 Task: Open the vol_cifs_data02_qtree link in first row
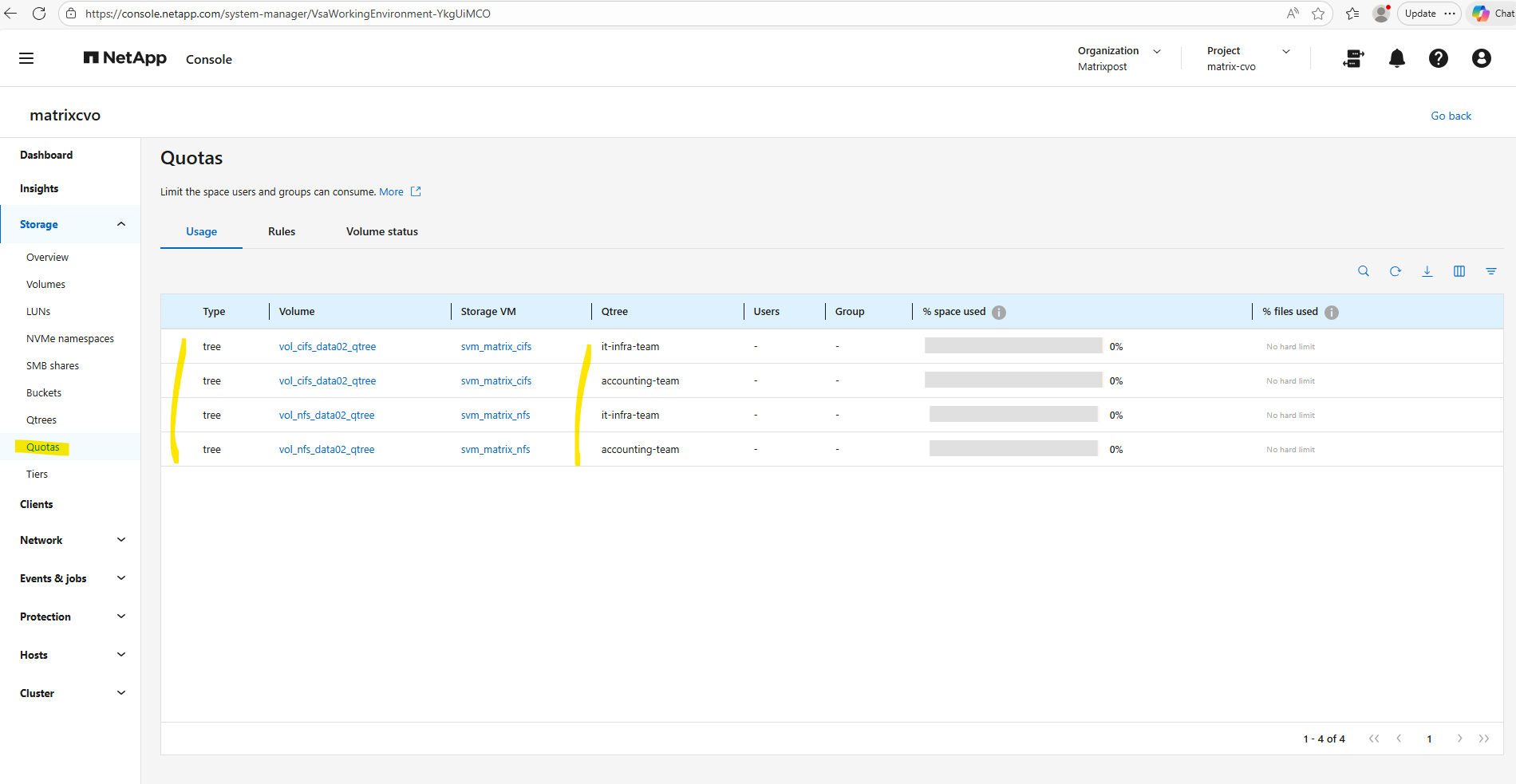click(x=327, y=347)
